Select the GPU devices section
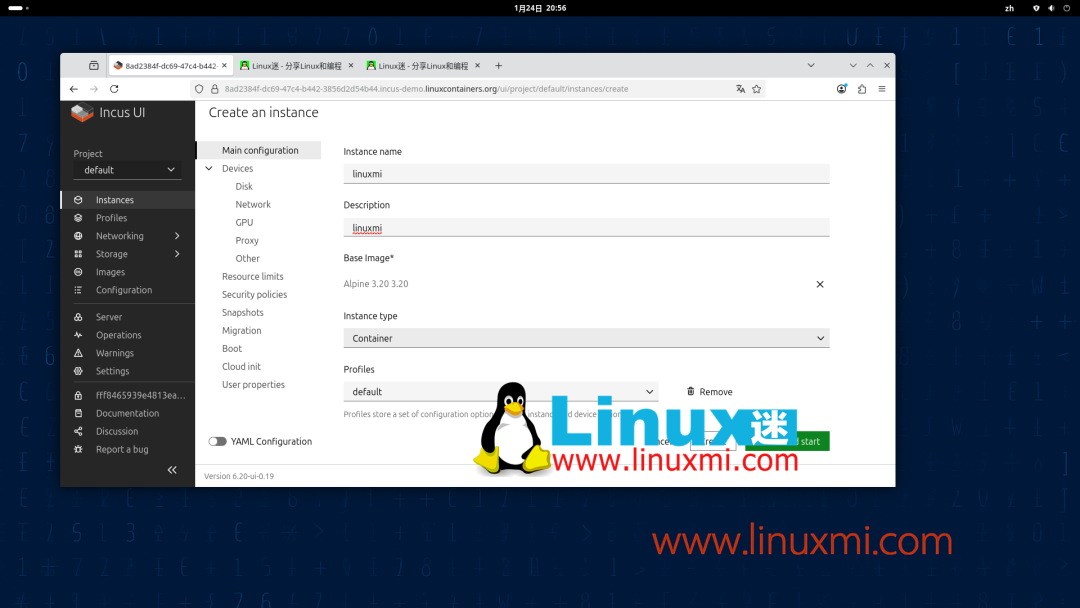The image size is (1080, 608). (244, 222)
